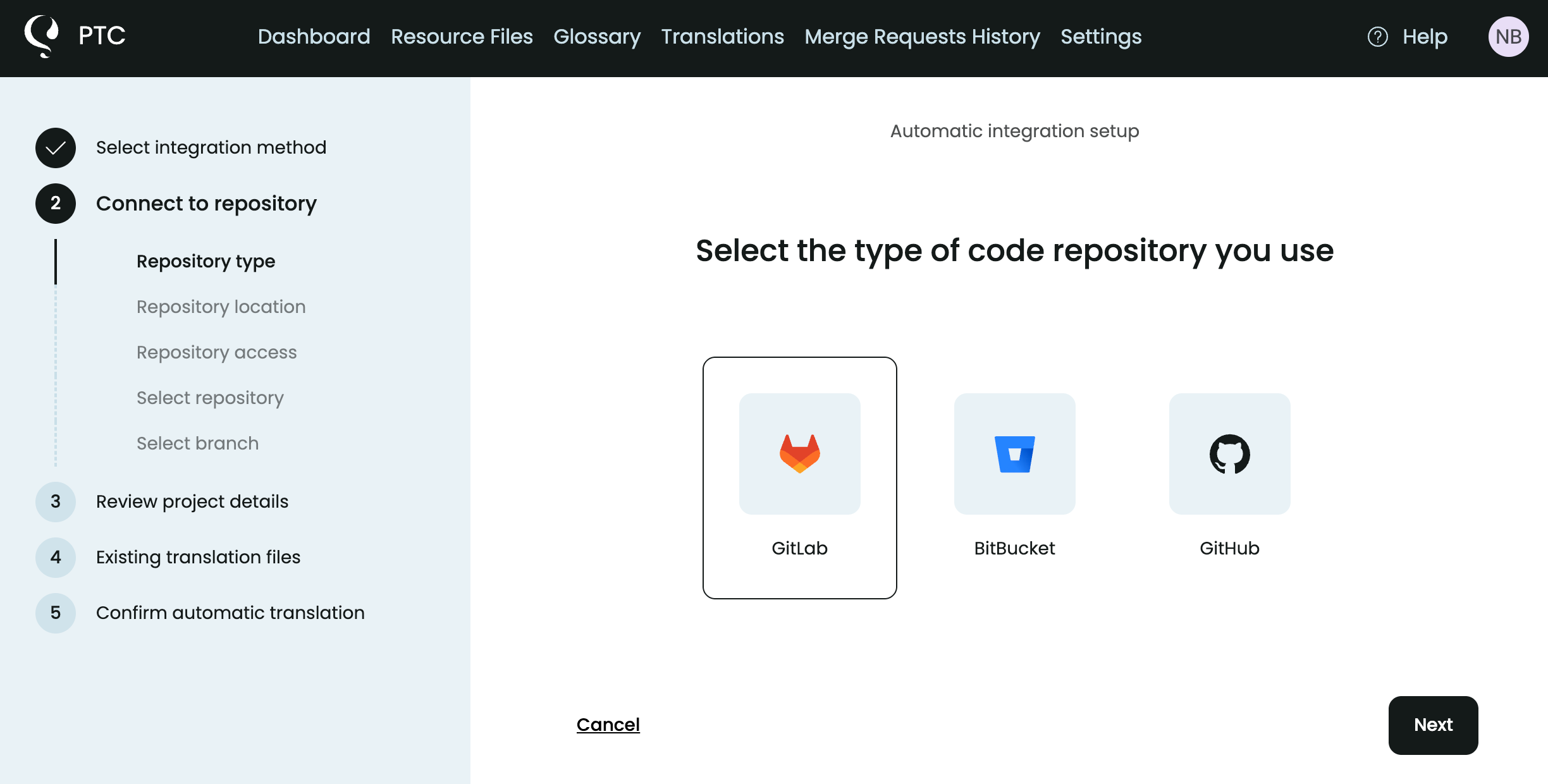Open the NB user avatar menu
This screenshot has height=784, width=1548.
point(1509,37)
